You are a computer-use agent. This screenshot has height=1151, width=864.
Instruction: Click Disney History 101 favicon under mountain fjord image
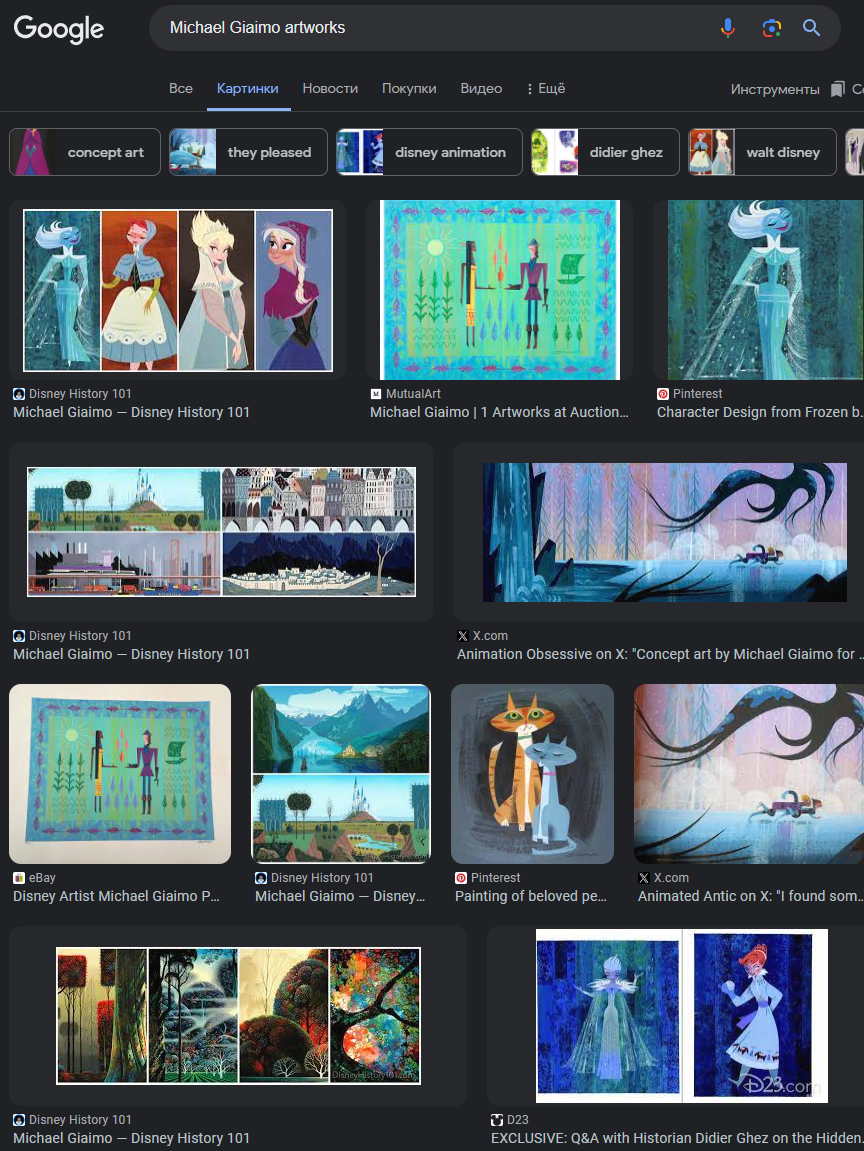(261, 878)
